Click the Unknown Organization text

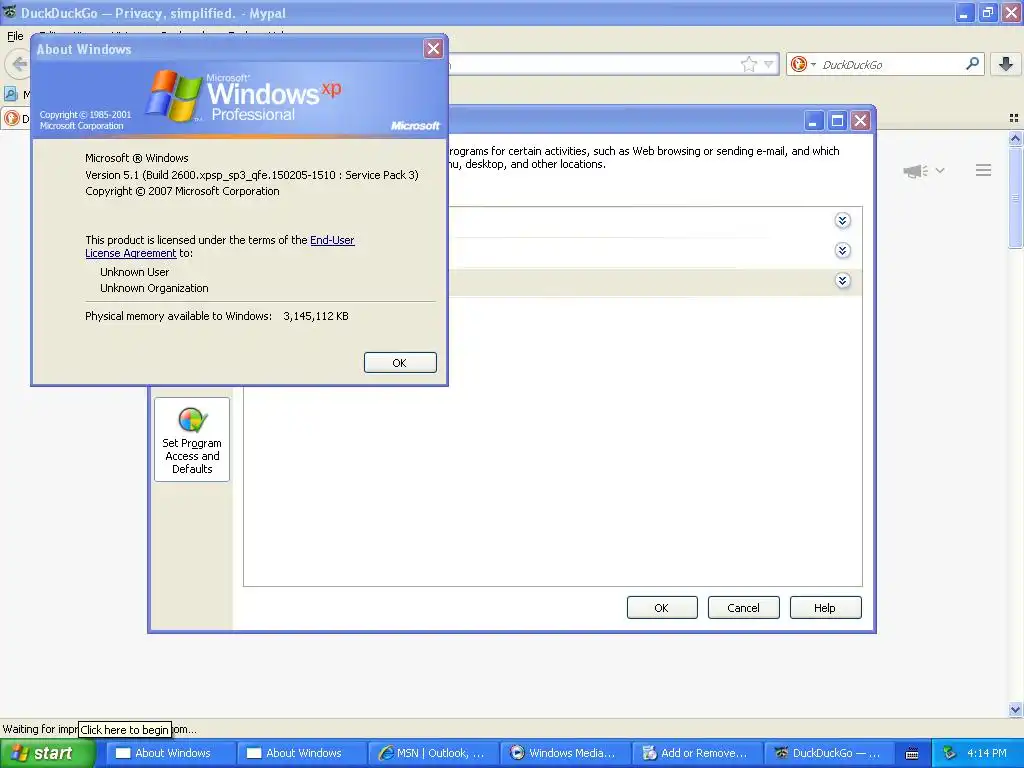[x=154, y=288]
